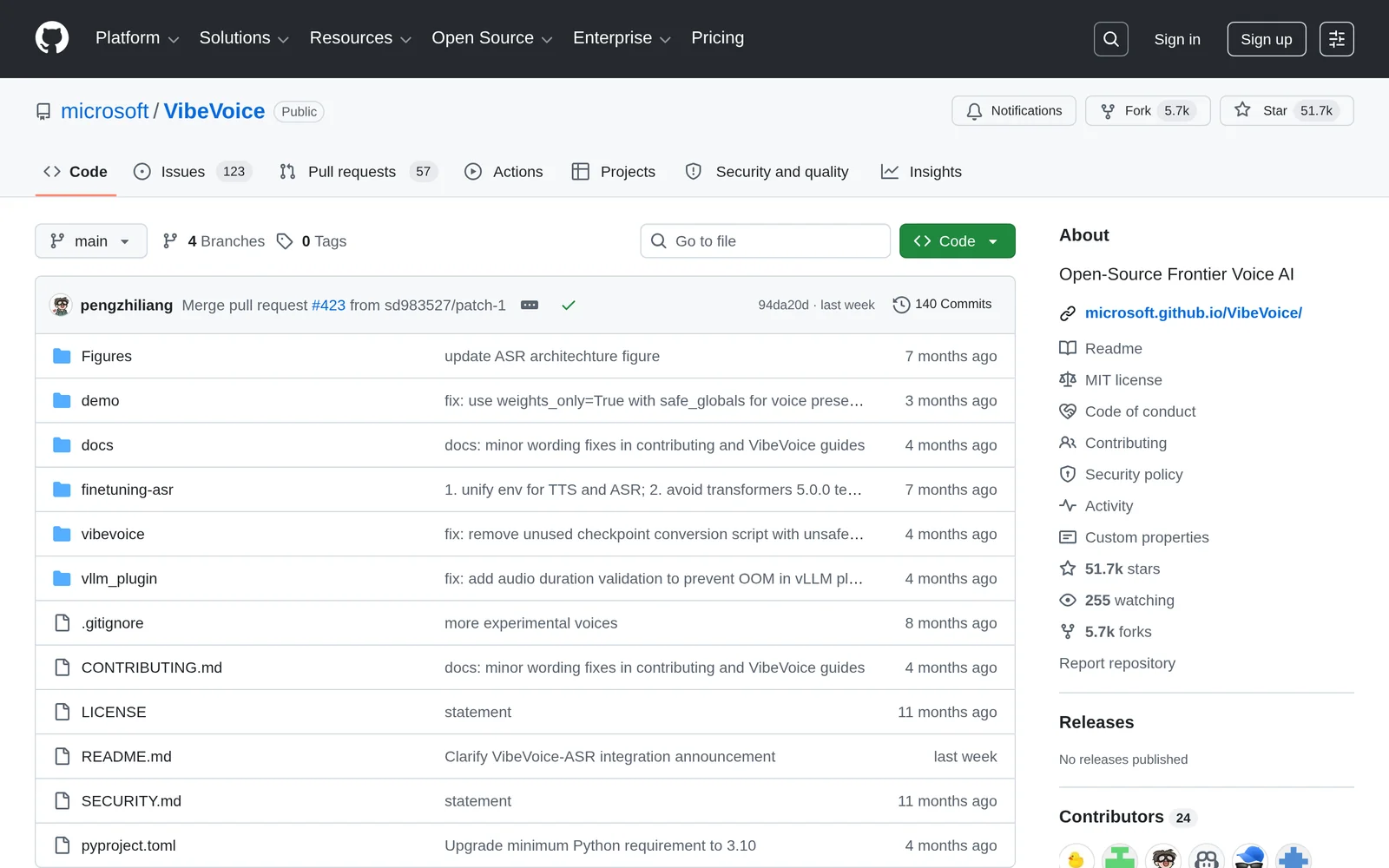The height and width of the screenshot is (868, 1389).
Task: Open the CONTRIBUTING.md file
Action: tap(152, 667)
